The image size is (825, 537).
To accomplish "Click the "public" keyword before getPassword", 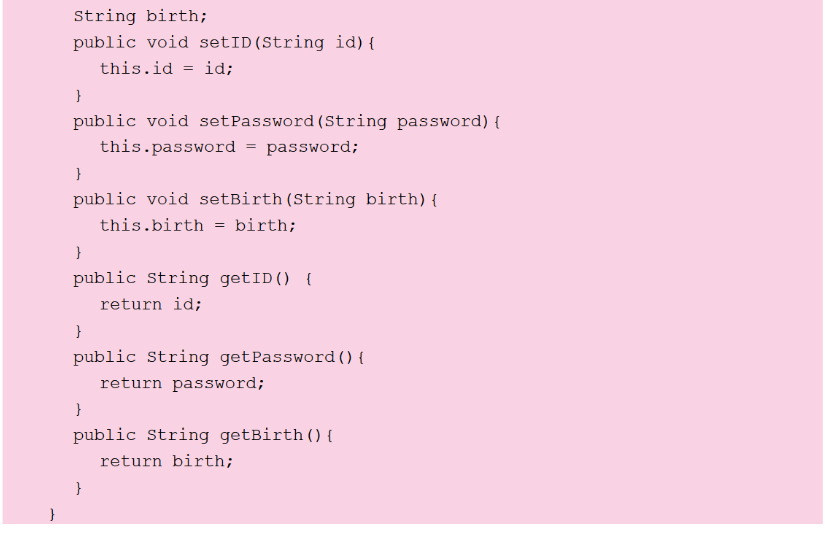I will pos(104,357).
